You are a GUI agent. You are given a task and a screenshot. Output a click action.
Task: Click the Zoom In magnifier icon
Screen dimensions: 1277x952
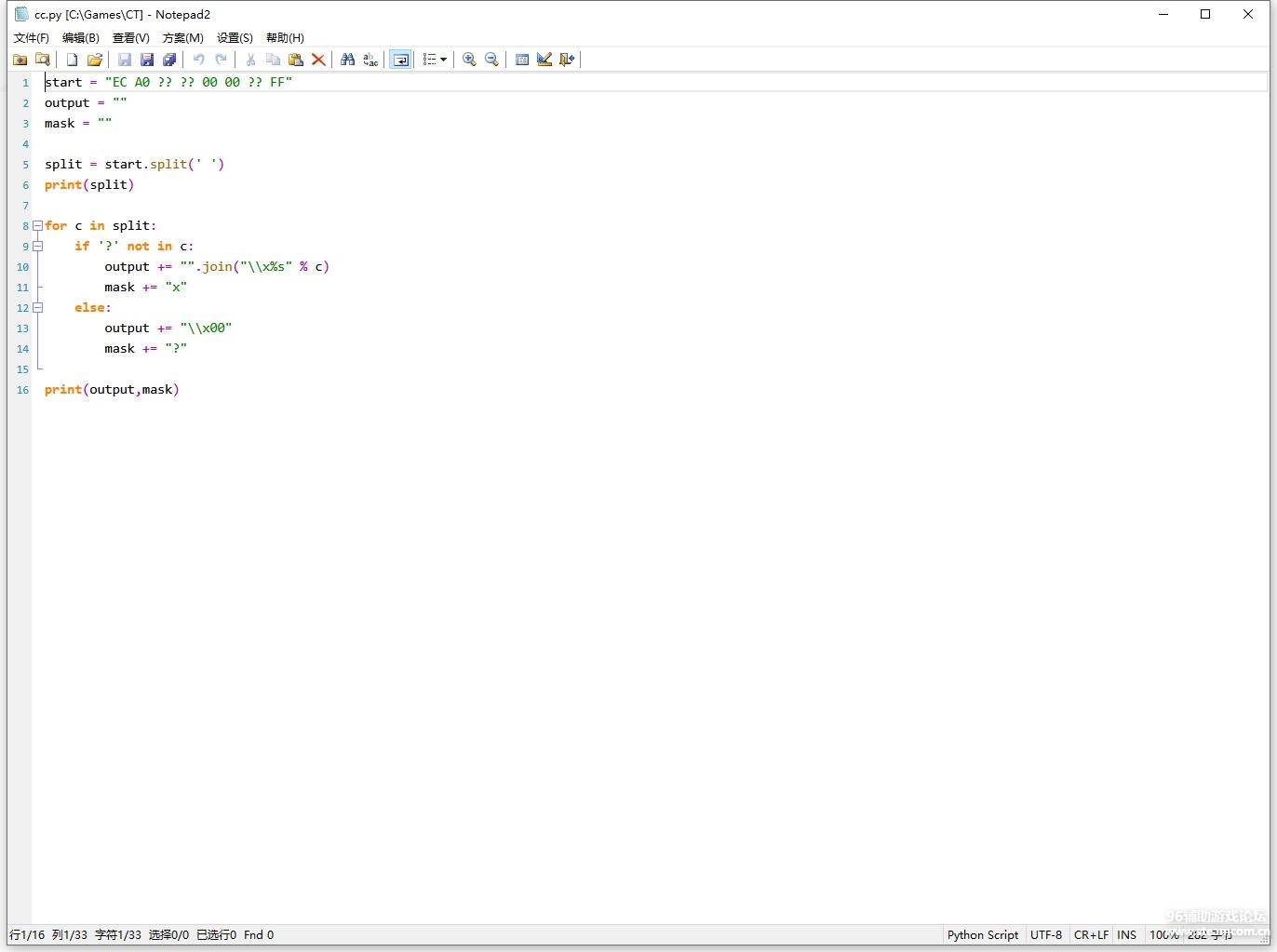(469, 60)
